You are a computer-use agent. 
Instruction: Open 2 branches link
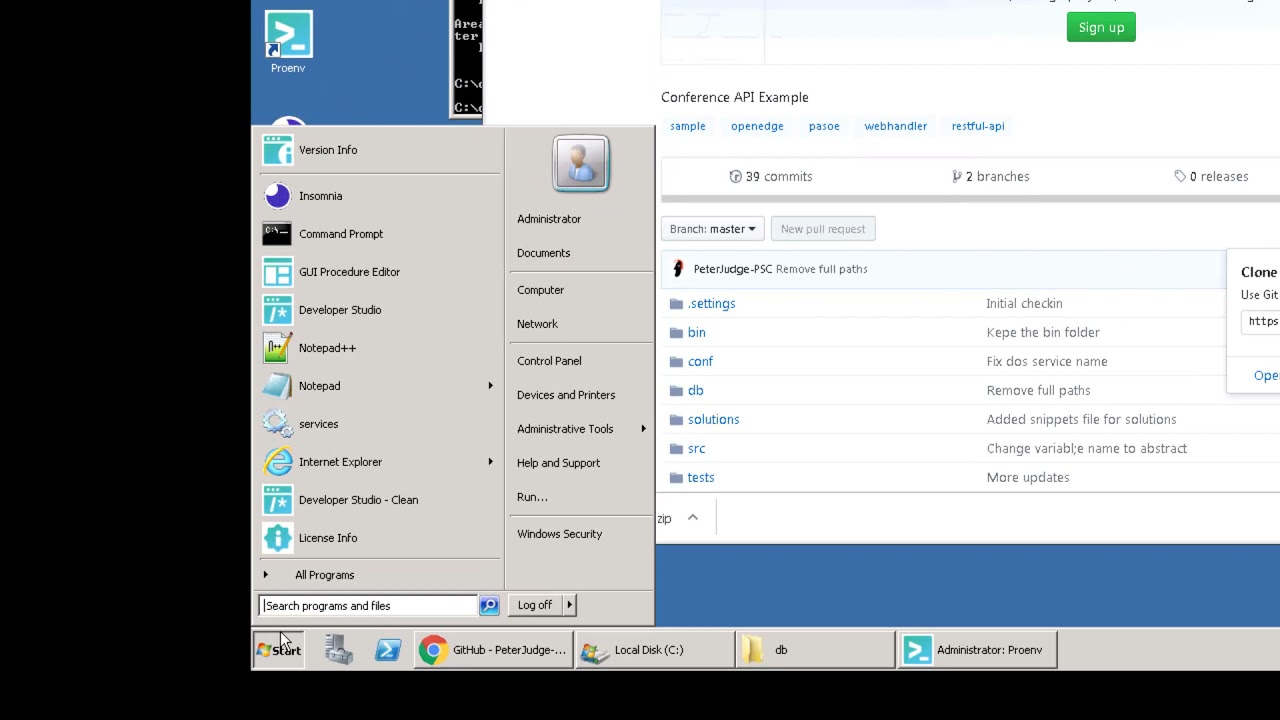pos(991,176)
